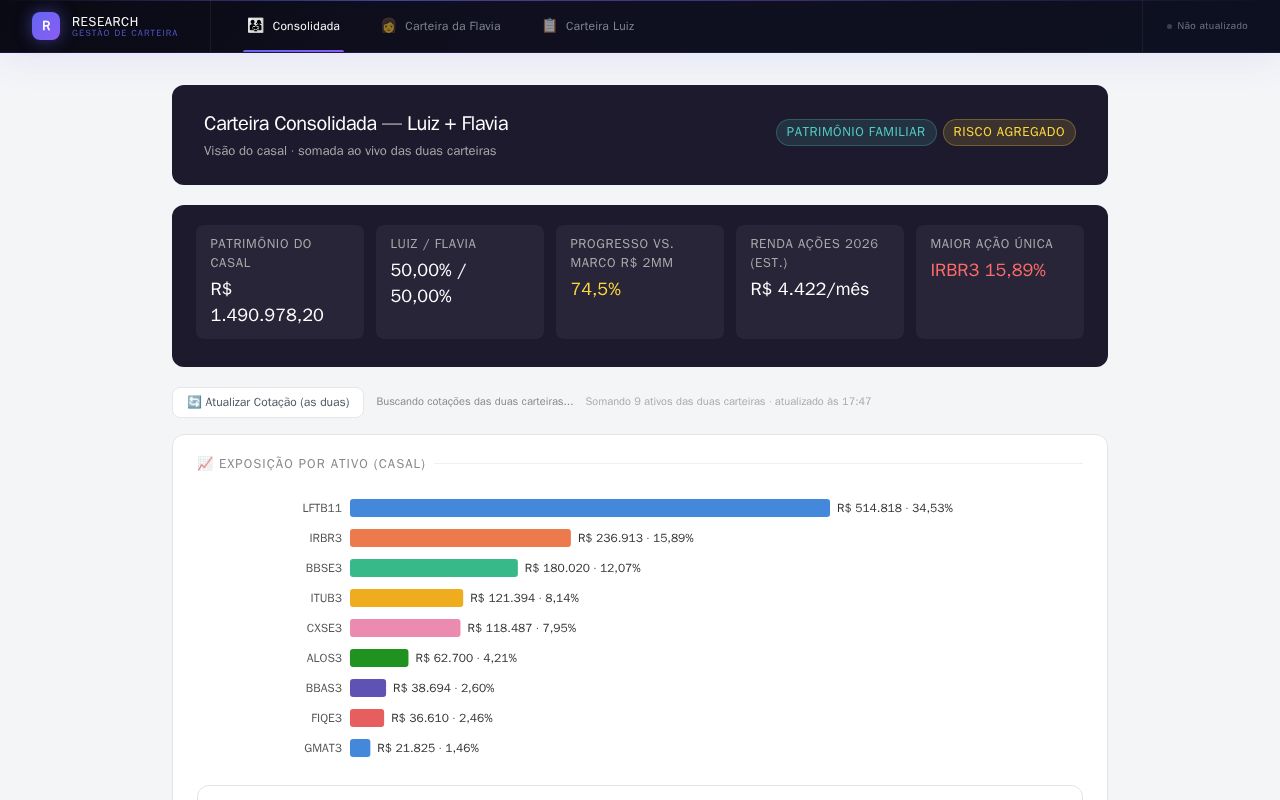Select the green BBSE3 exposure bar
The width and height of the screenshot is (1280, 800).
tap(434, 568)
